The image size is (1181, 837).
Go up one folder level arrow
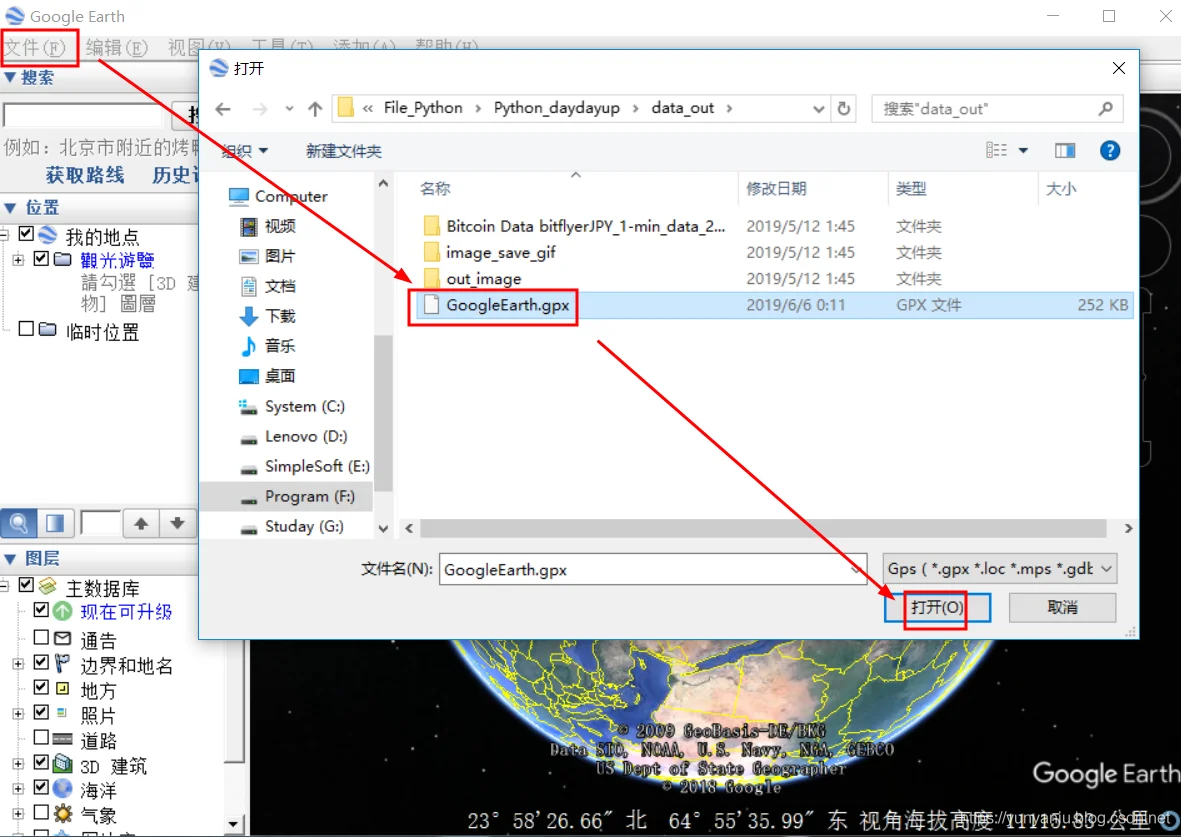point(315,109)
